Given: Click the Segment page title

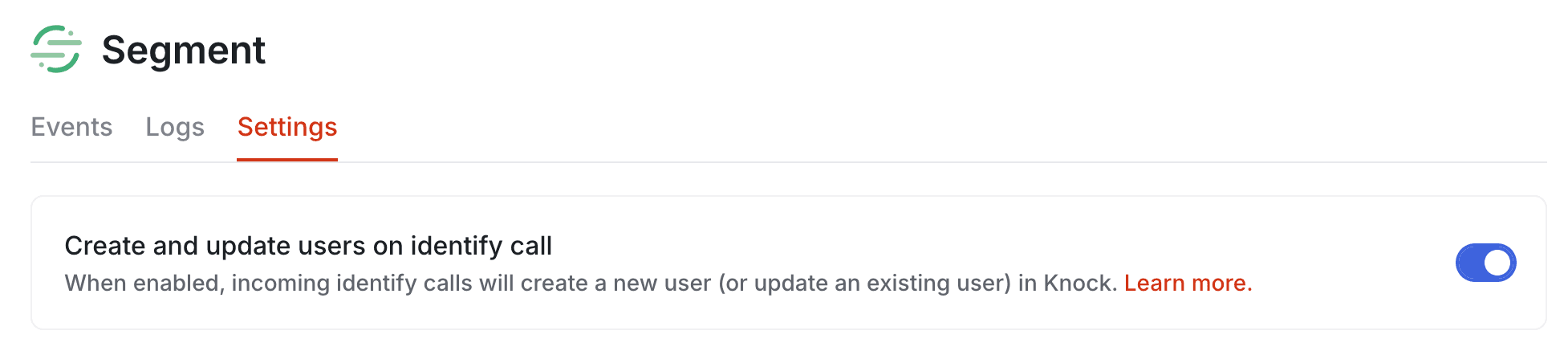Looking at the screenshot, I should (183, 50).
